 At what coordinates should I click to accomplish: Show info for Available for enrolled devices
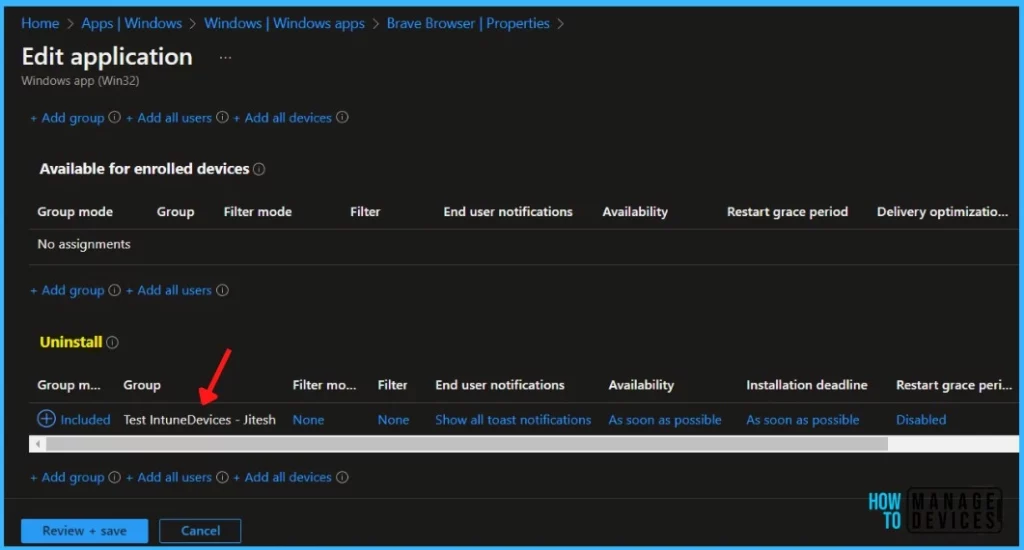point(259,169)
